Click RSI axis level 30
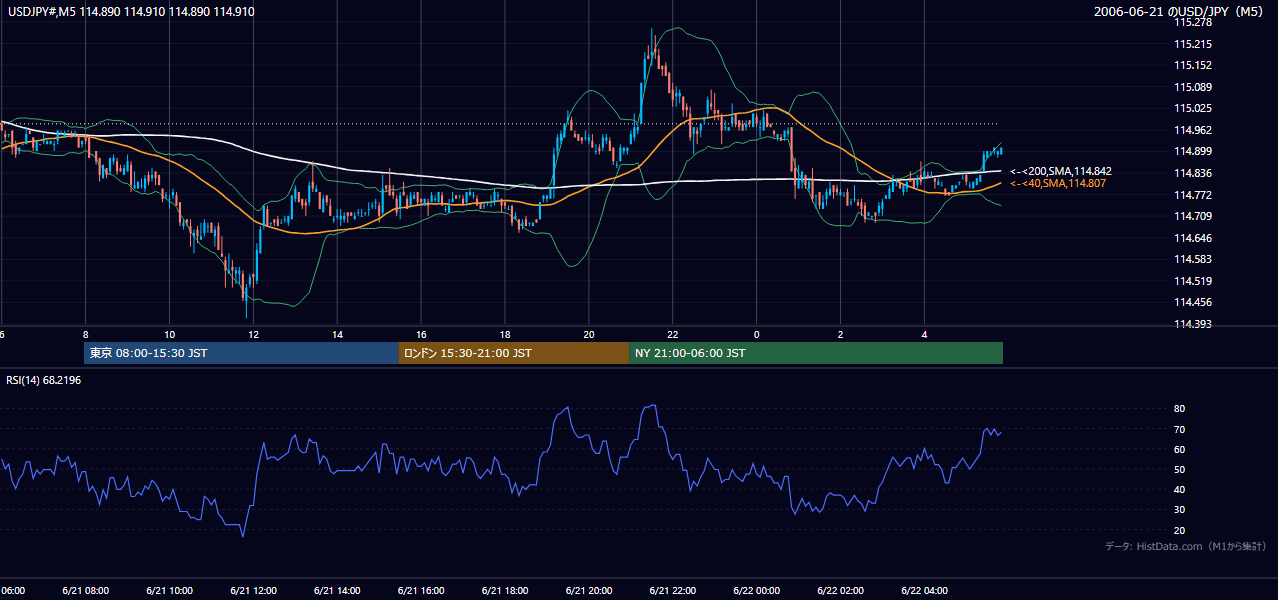The width and height of the screenshot is (1278, 600). click(x=1179, y=510)
